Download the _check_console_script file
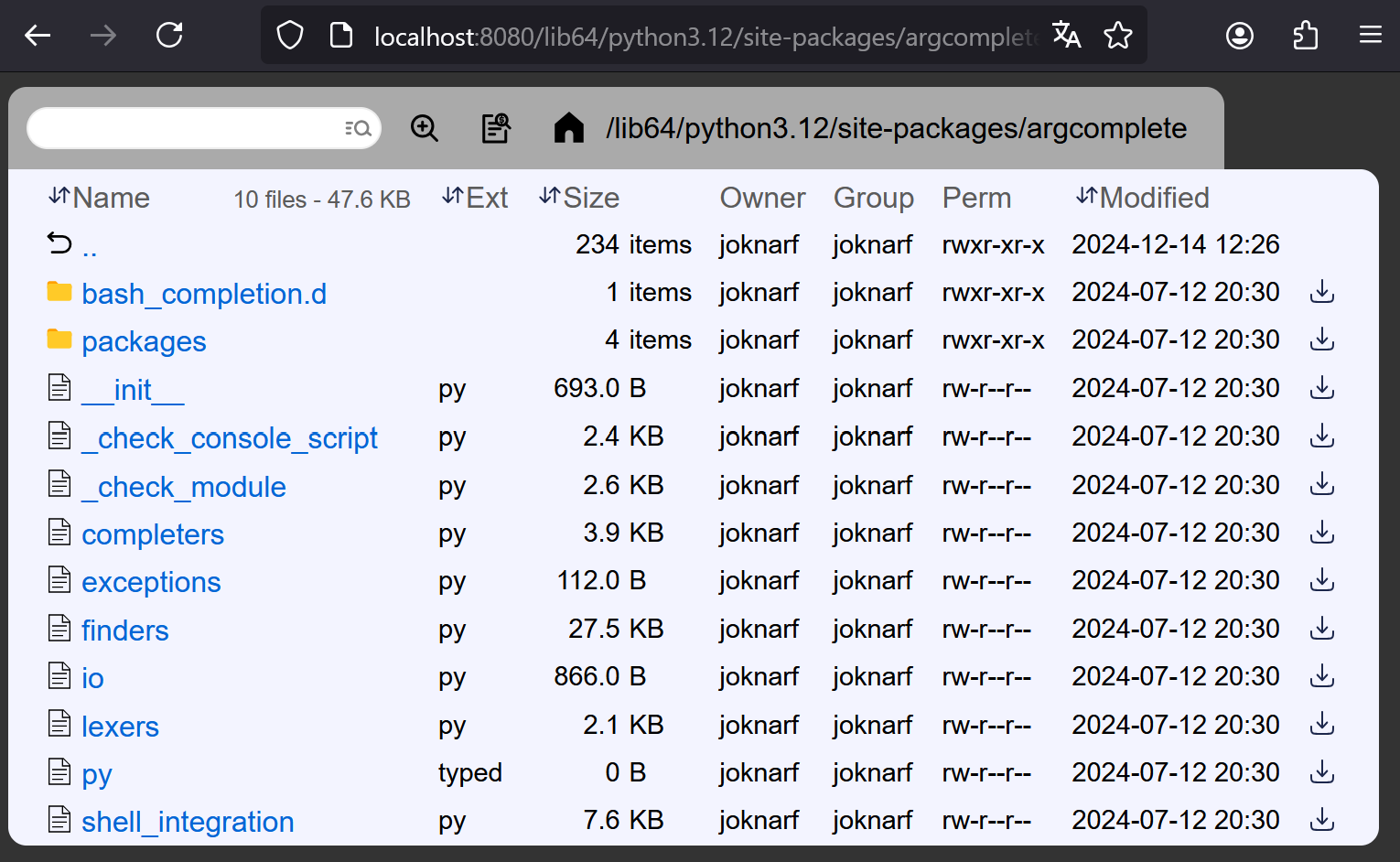This screenshot has height=862, width=1400. [x=1322, y=437]
